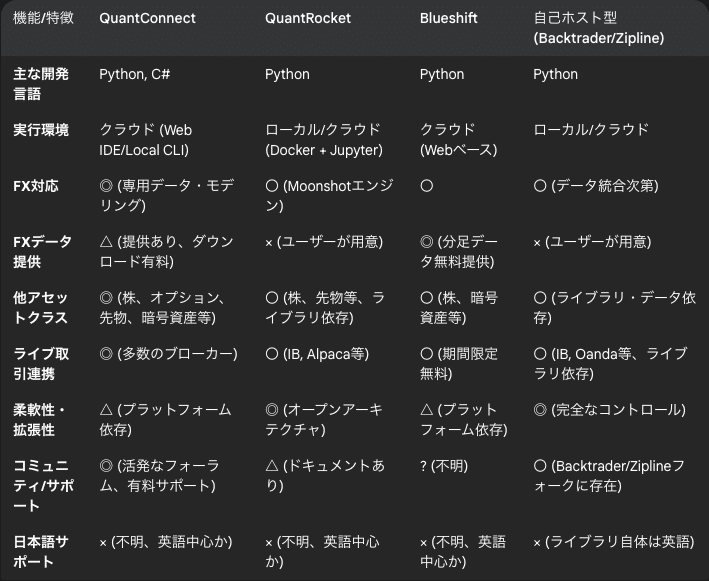Select △ (提供あり、ダウンロード有料) cell

tap(166, 251)
